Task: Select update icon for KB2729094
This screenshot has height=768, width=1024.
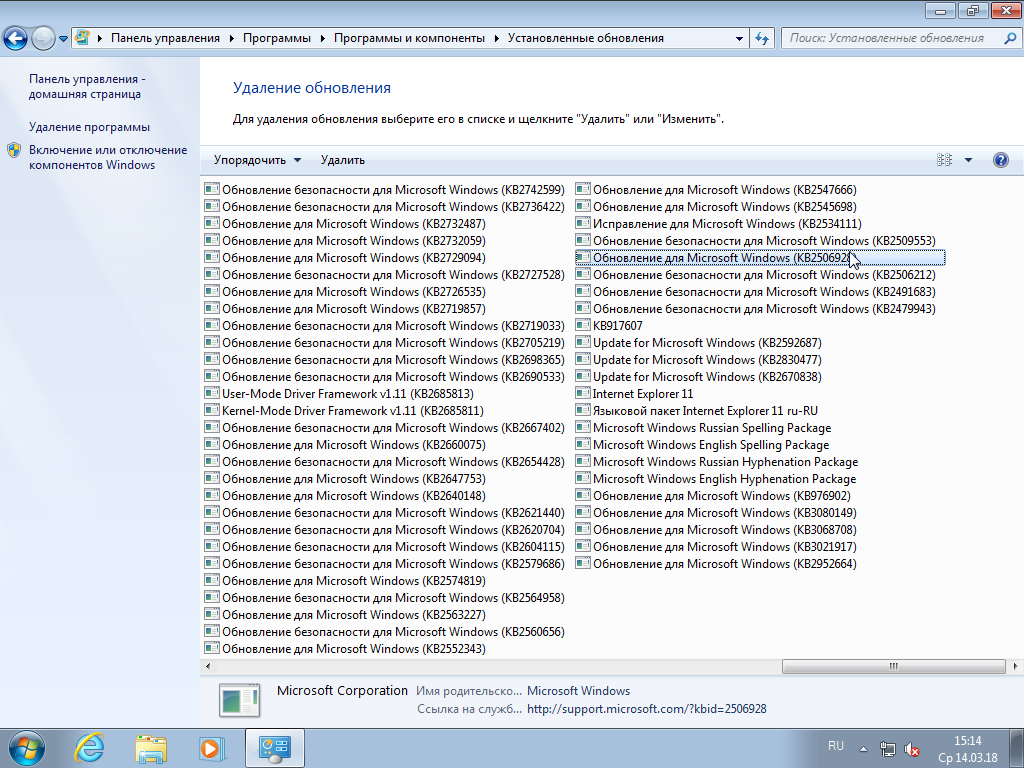Action: click(x=212, y=257)
